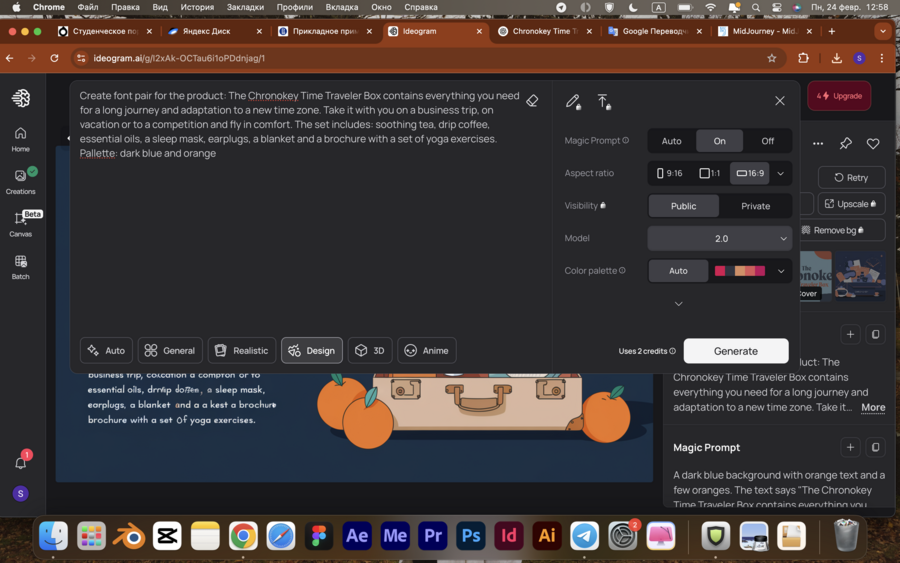This screenshot has height=563, width=900.
Task: Close the prompt panel with X
Action: pos(779,101)
